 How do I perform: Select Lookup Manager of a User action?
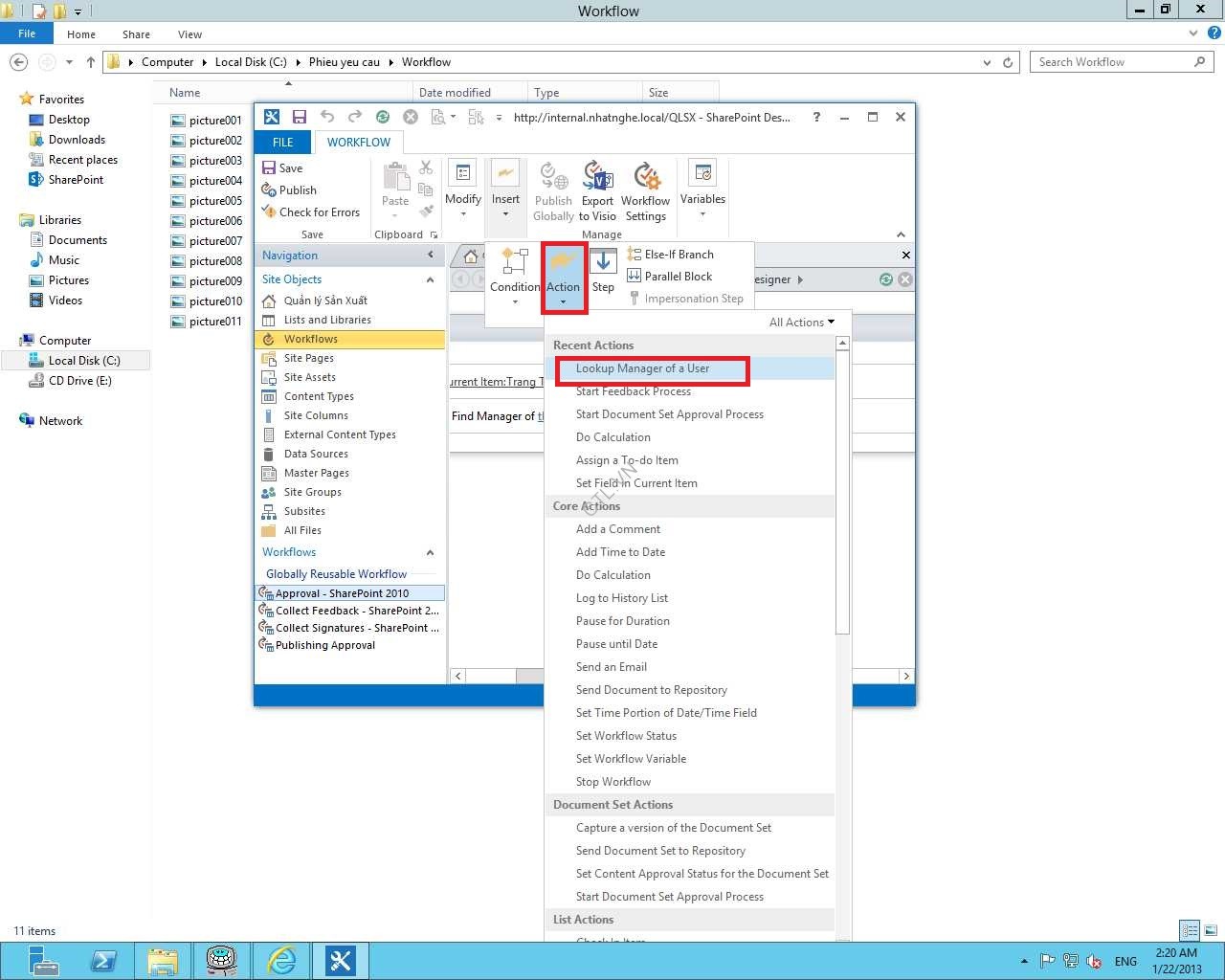pyautogui.click(x=642, y=368)
